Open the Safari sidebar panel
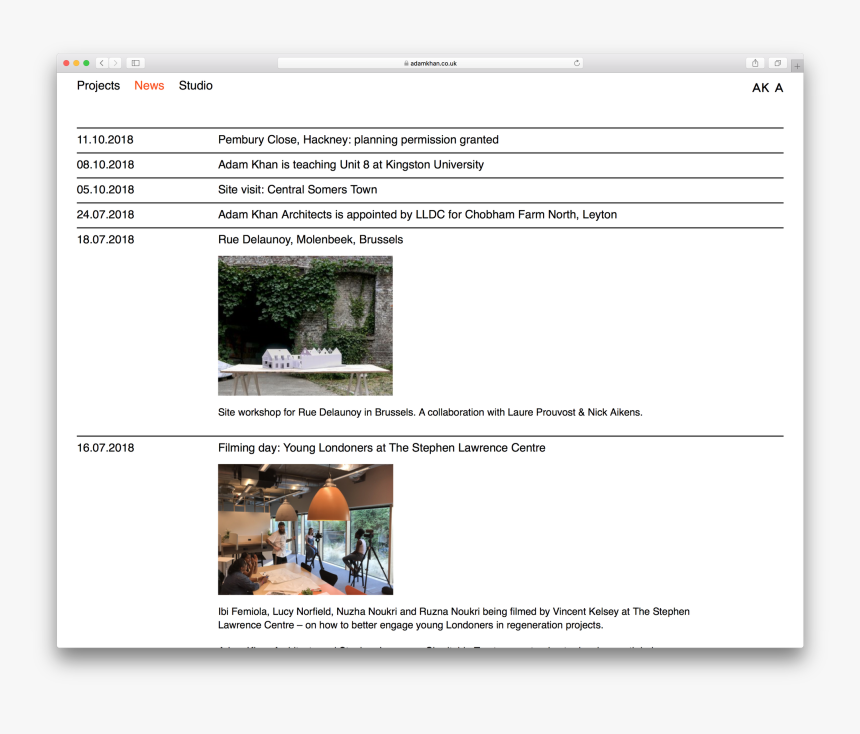The width and height of the screenshot is (860, 734). coord(135,62)
